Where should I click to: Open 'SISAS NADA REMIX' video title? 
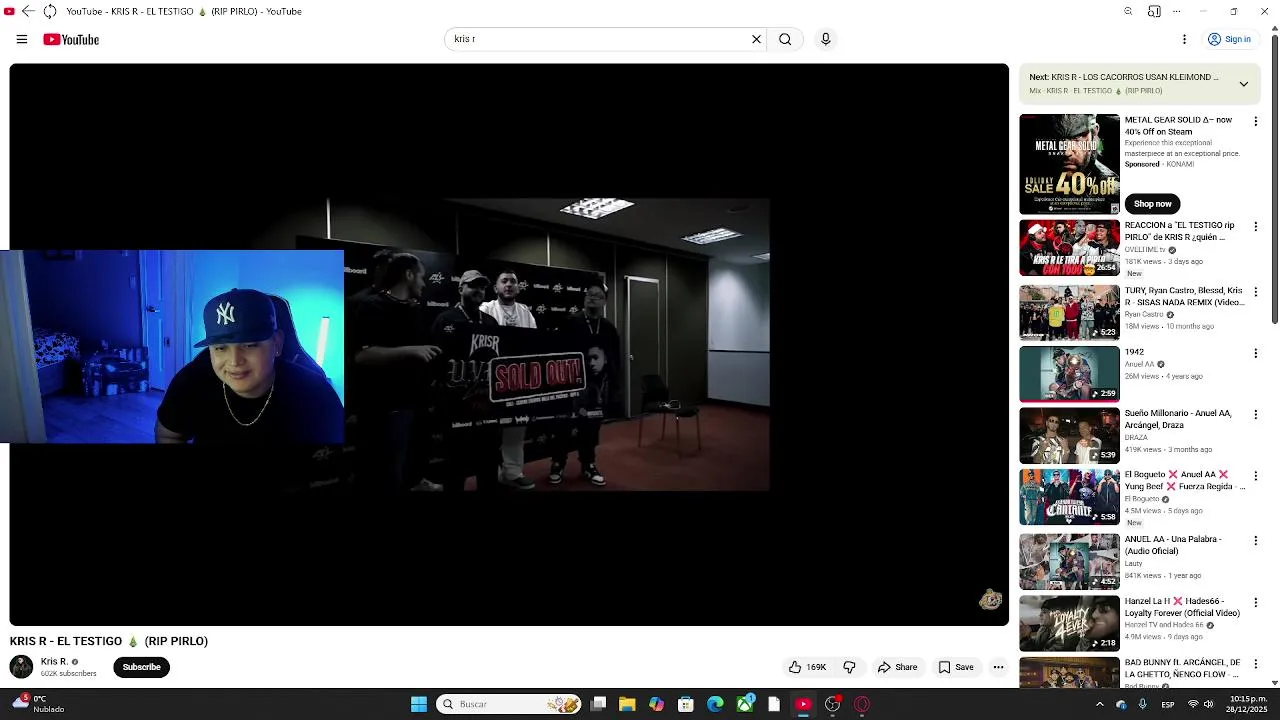[1184, 296]
